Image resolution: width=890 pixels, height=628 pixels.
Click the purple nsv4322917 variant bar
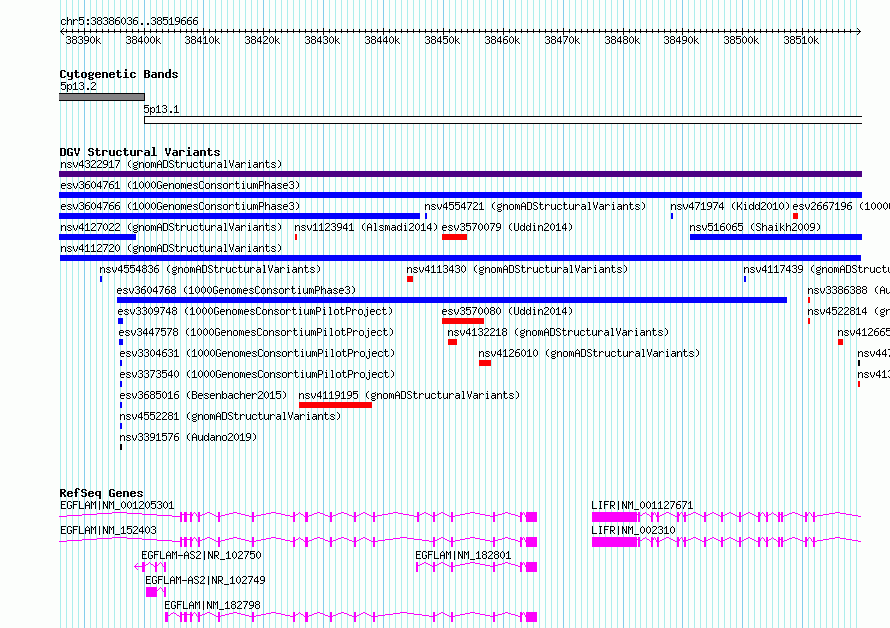(x=460, y=174)
